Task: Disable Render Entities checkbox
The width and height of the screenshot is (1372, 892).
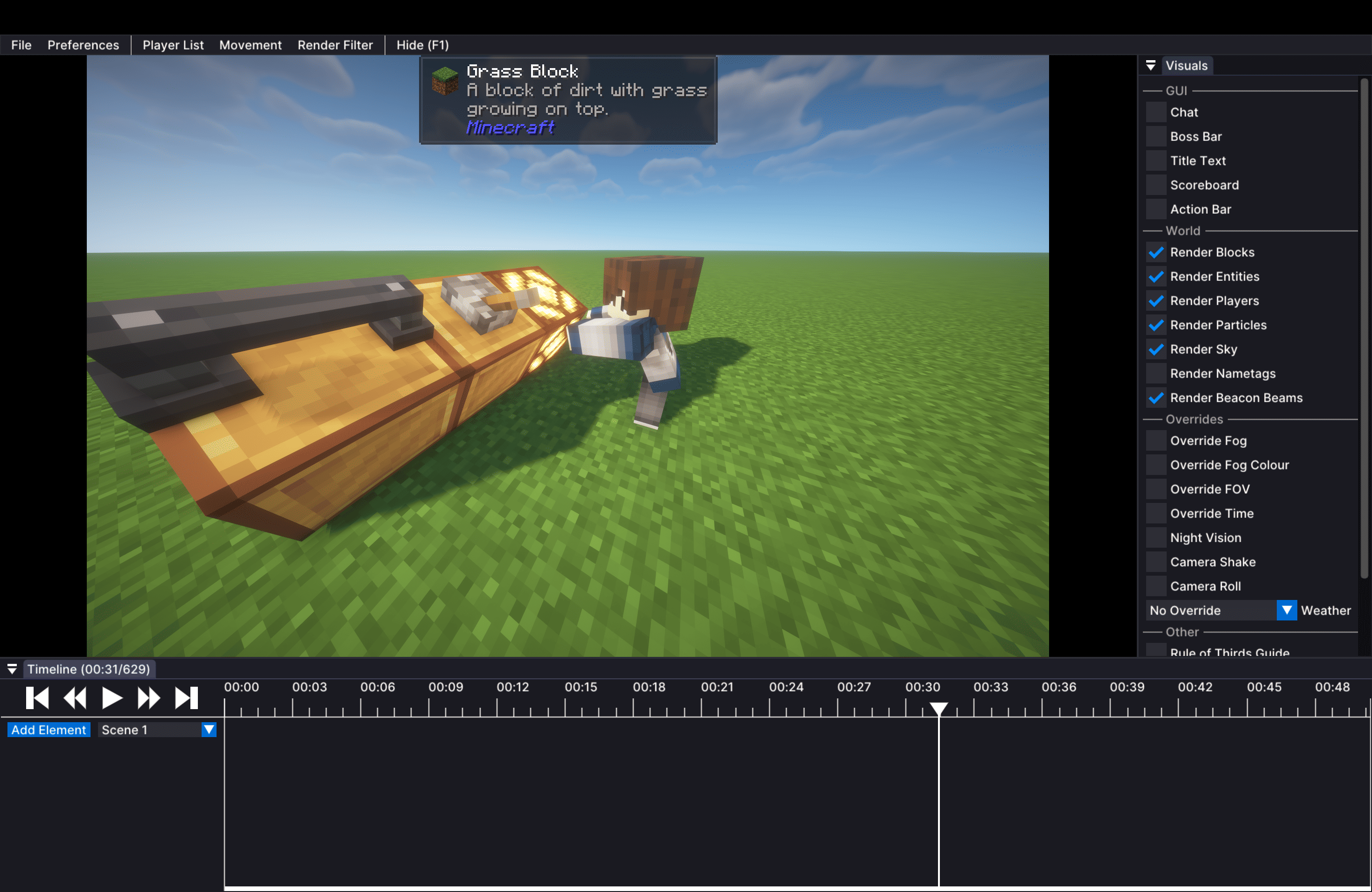Action: coord(1156,277)
